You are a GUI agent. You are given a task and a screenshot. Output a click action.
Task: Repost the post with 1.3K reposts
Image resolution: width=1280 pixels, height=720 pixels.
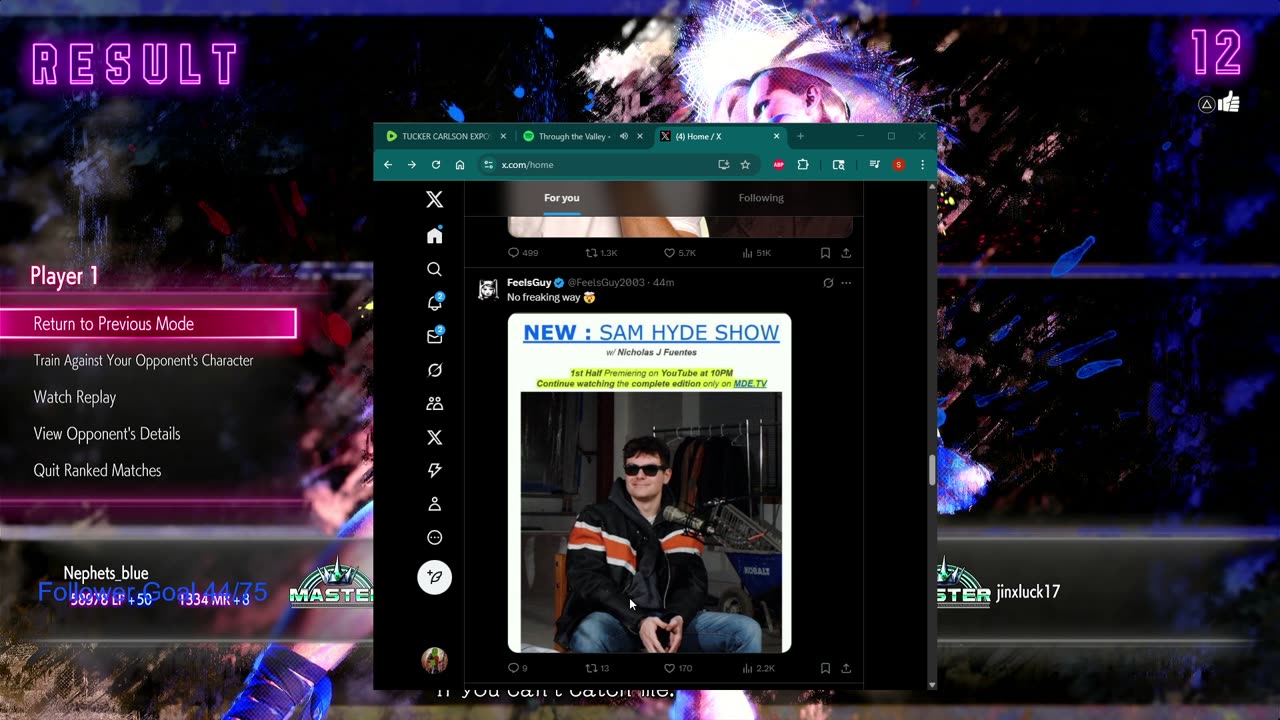click(x=601, y=253)
